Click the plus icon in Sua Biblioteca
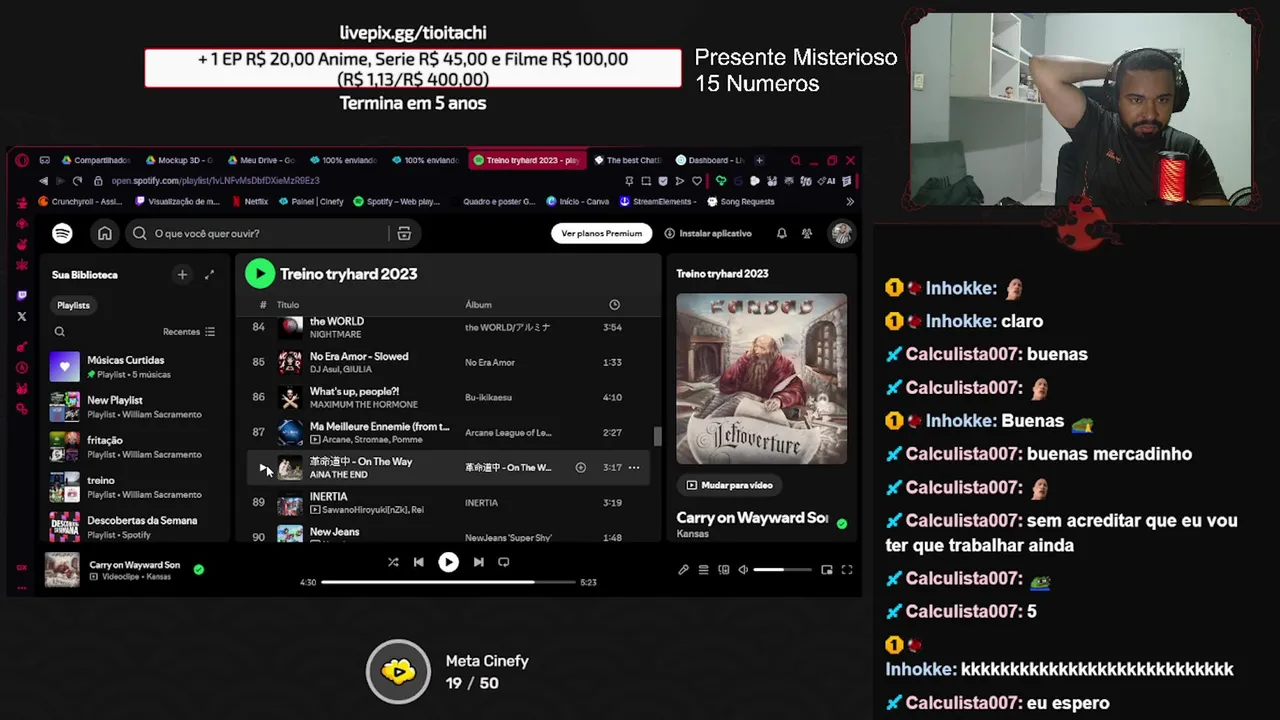The width and height of the screenshot is (1280, 720). (182, 274)
